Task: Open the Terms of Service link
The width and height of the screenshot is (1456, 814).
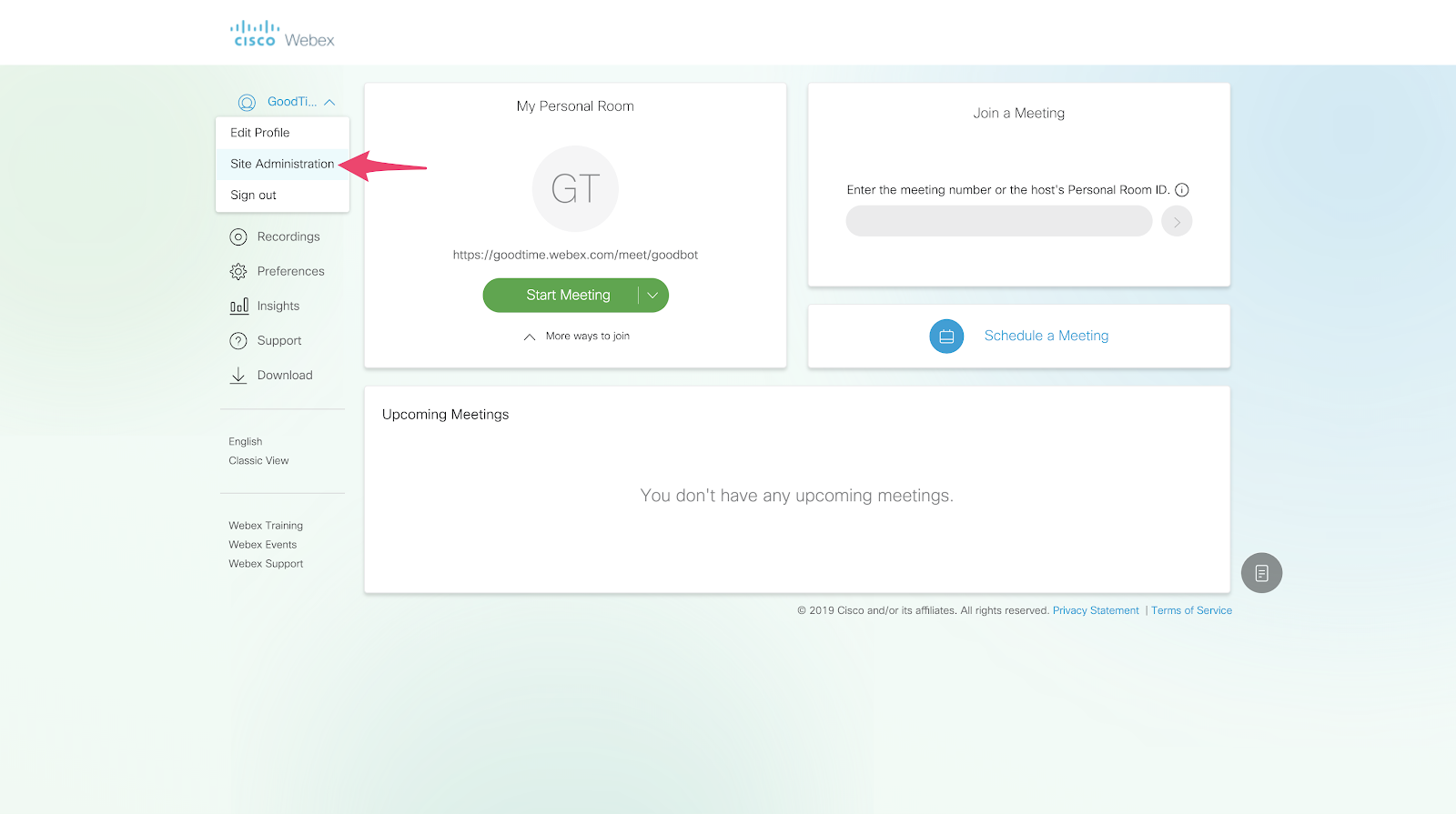Action: click(x=1192, y=610)
